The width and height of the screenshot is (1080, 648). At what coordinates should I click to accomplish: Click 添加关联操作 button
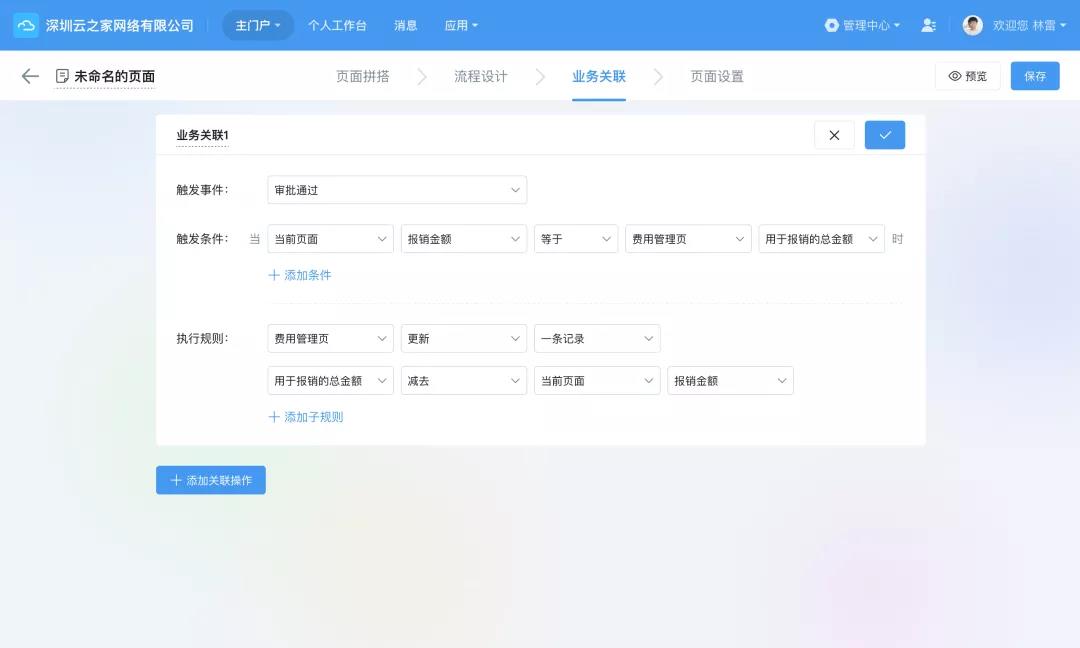pos(211,480)
